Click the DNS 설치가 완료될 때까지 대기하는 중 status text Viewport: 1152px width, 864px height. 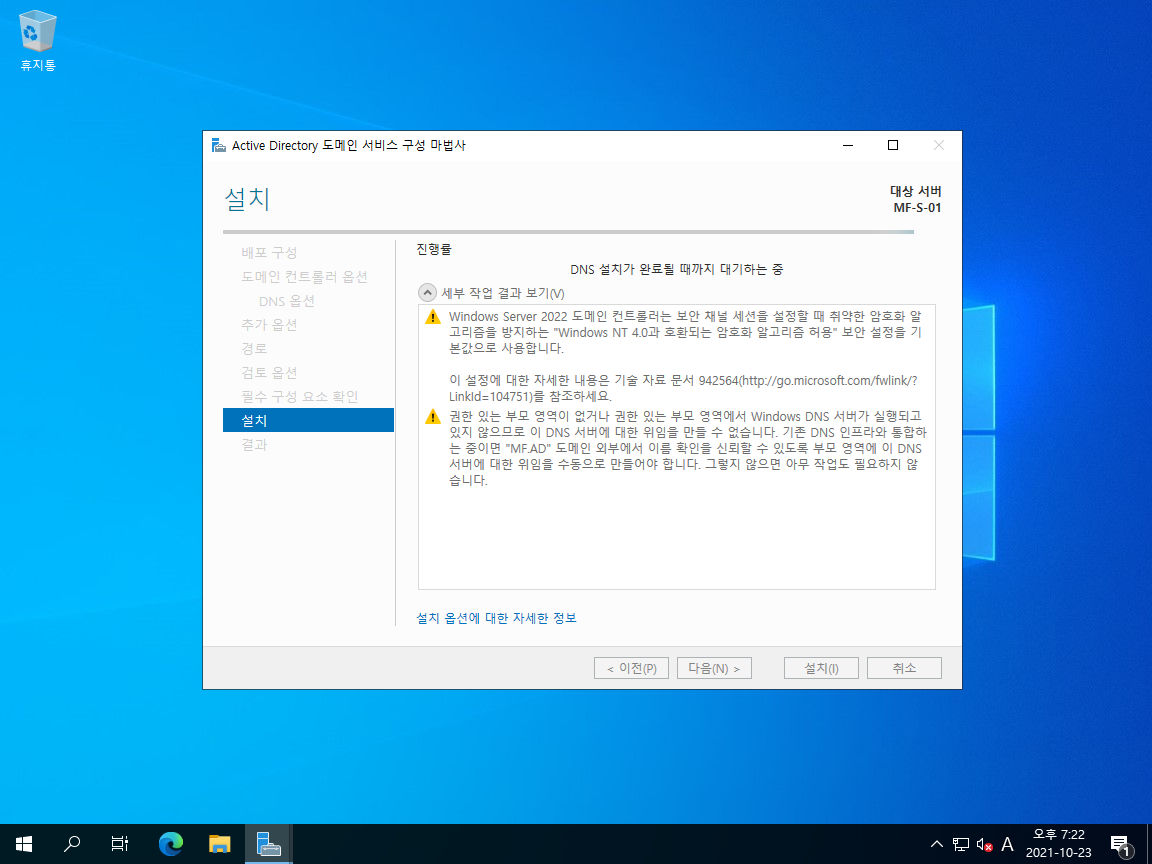(677, 270)
